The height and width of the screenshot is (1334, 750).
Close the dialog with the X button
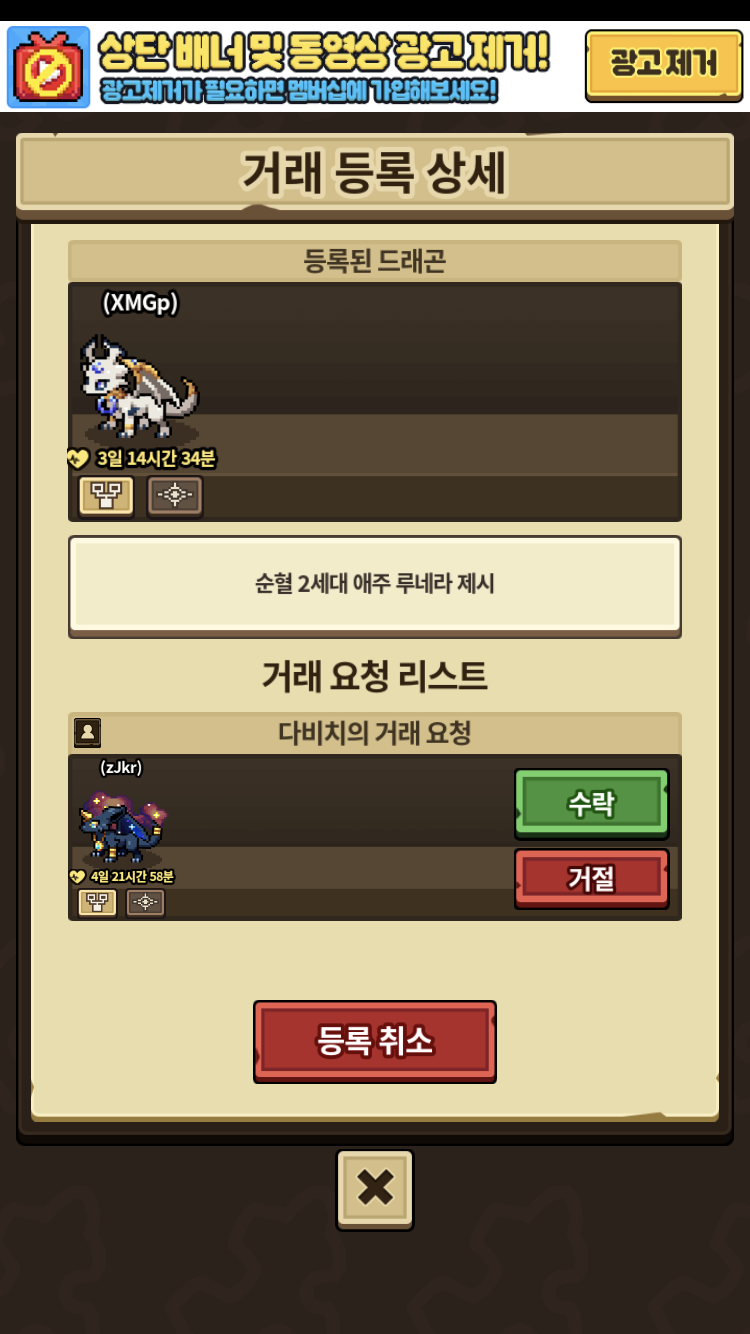point(375,1189)
